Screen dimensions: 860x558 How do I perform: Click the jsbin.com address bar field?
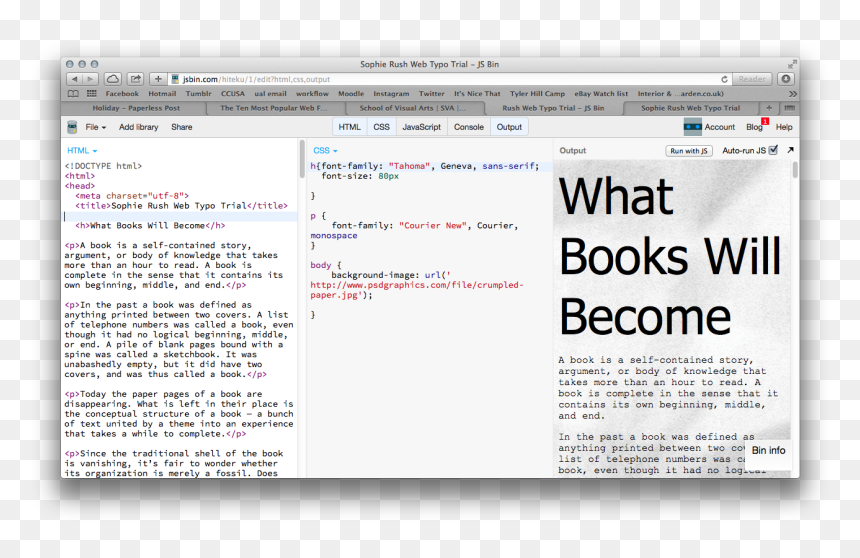450,79
